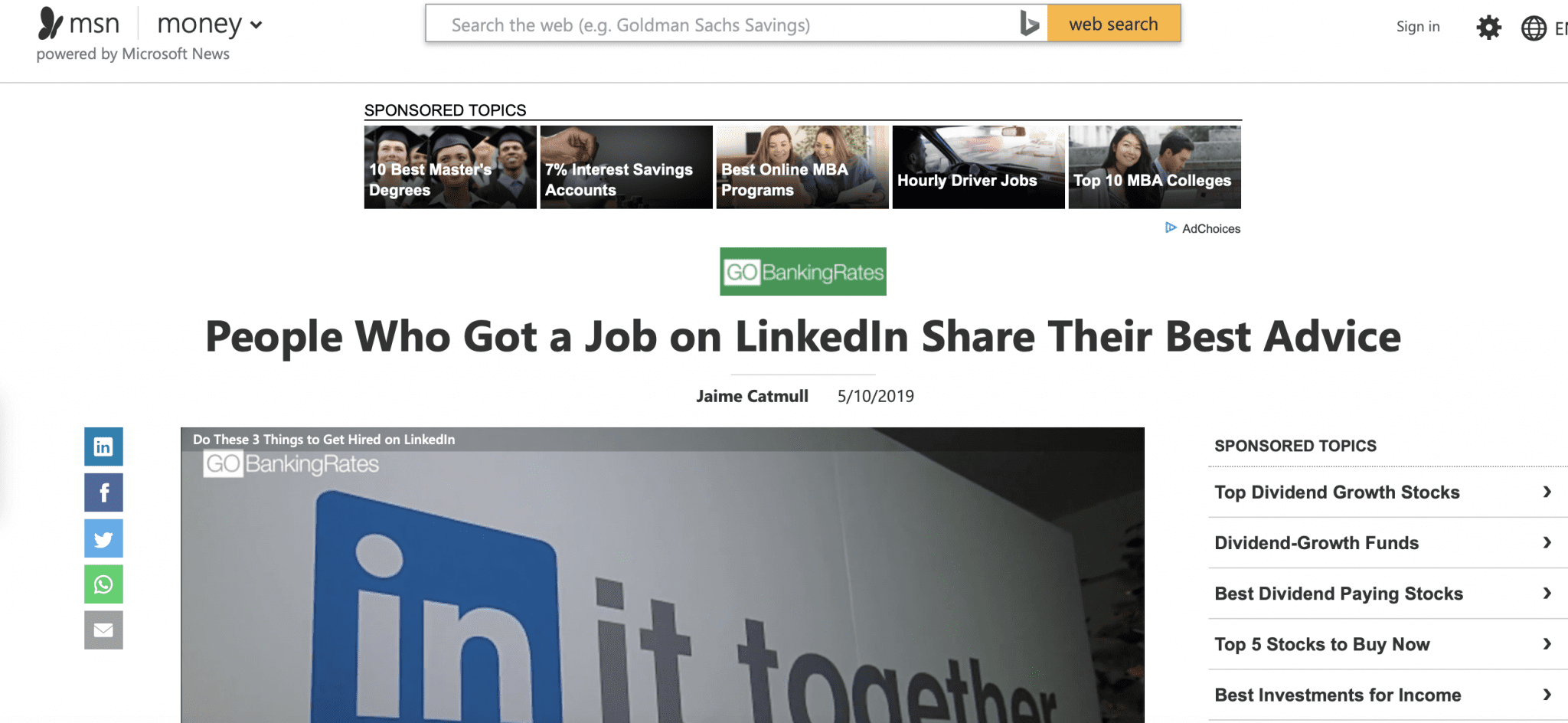Click Sign in link
The height and width of the screenshot is (723, 1568).
(1418, 27)
